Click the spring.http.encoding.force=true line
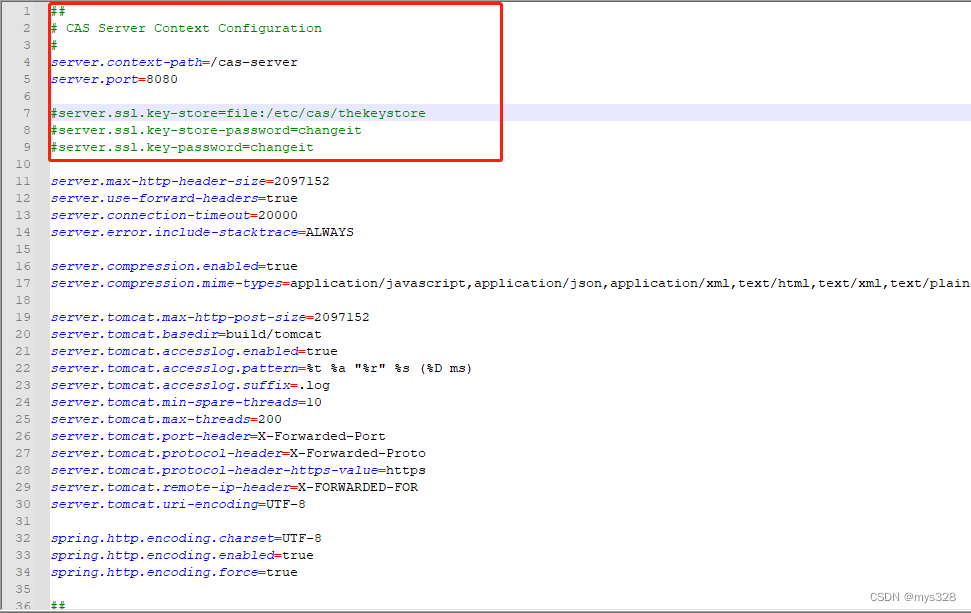The height and width of the screenshot is (613, 971). pyautogui.click(x=173, y=572)
